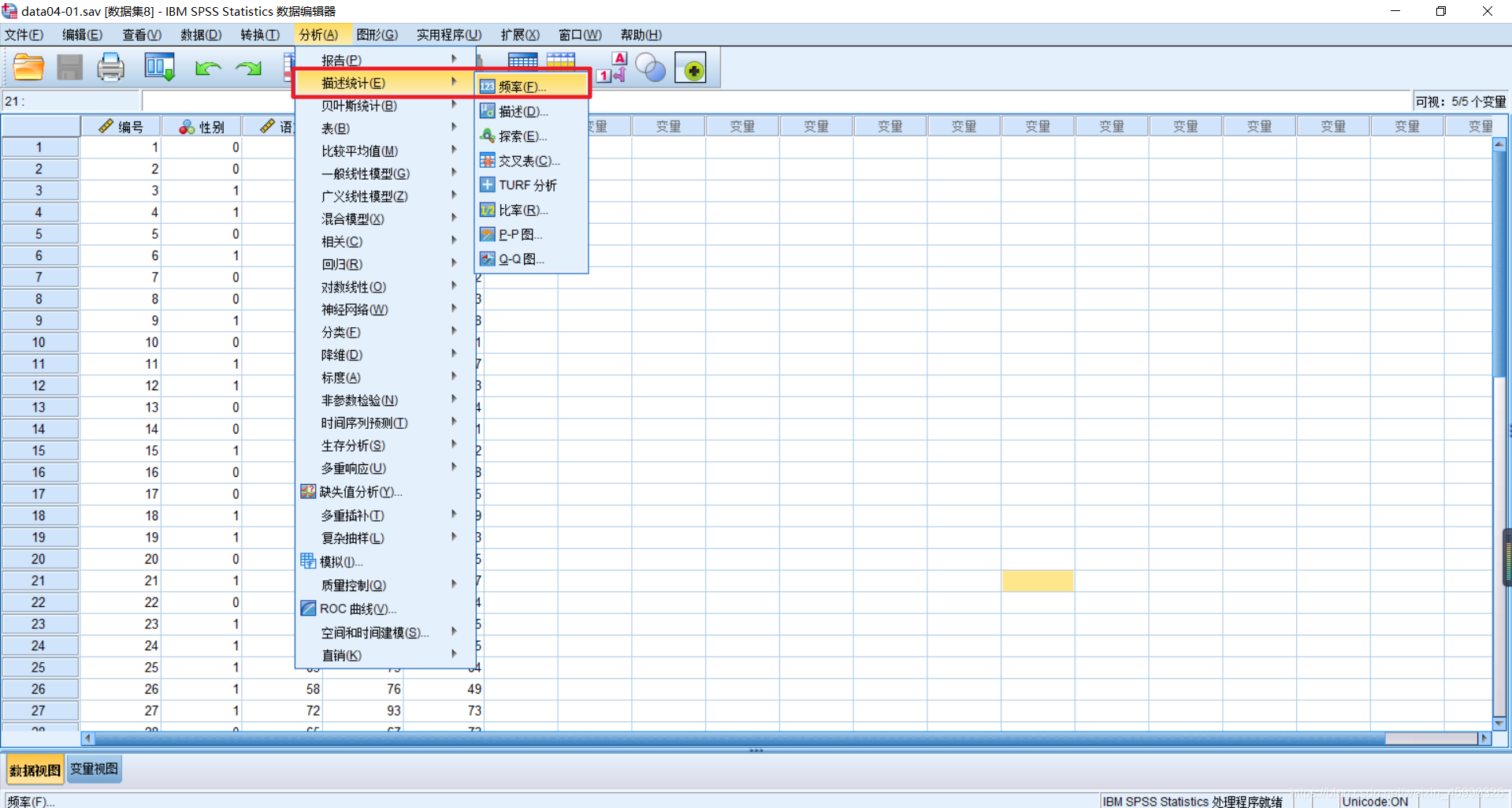The width and height of the screenshot is (1512, 808).
Task: Select the 性别 column header
Action: tap(202, 126)
